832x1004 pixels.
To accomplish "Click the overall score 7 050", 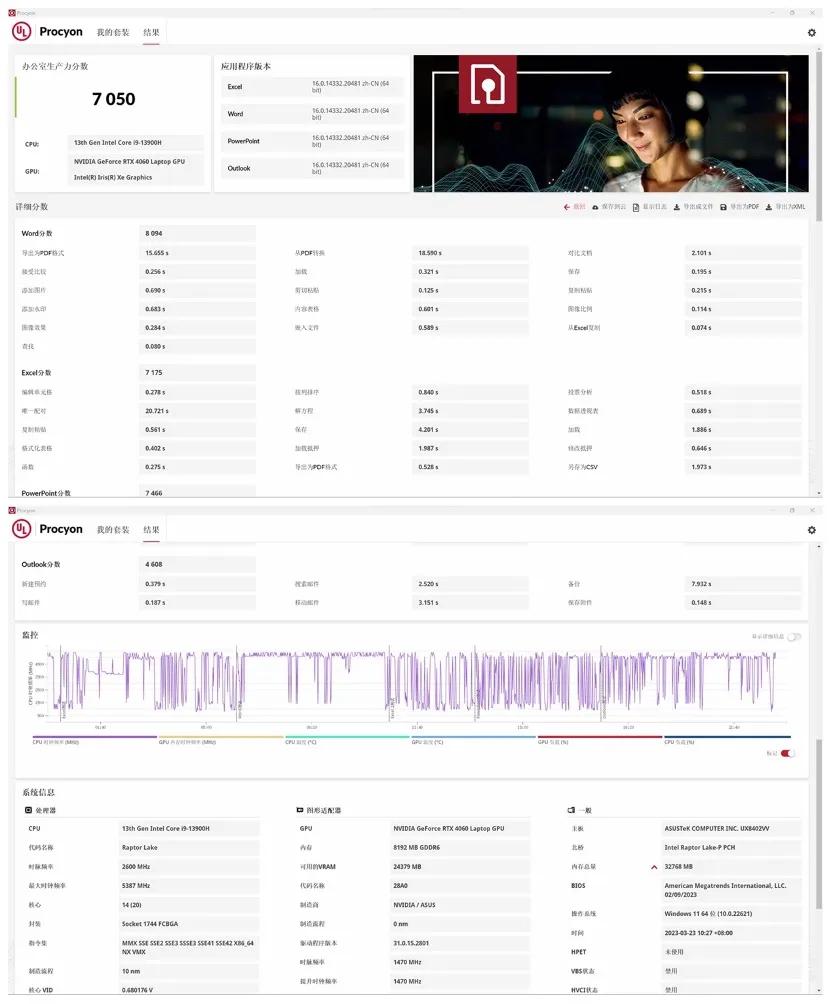I will click(113, 99).
